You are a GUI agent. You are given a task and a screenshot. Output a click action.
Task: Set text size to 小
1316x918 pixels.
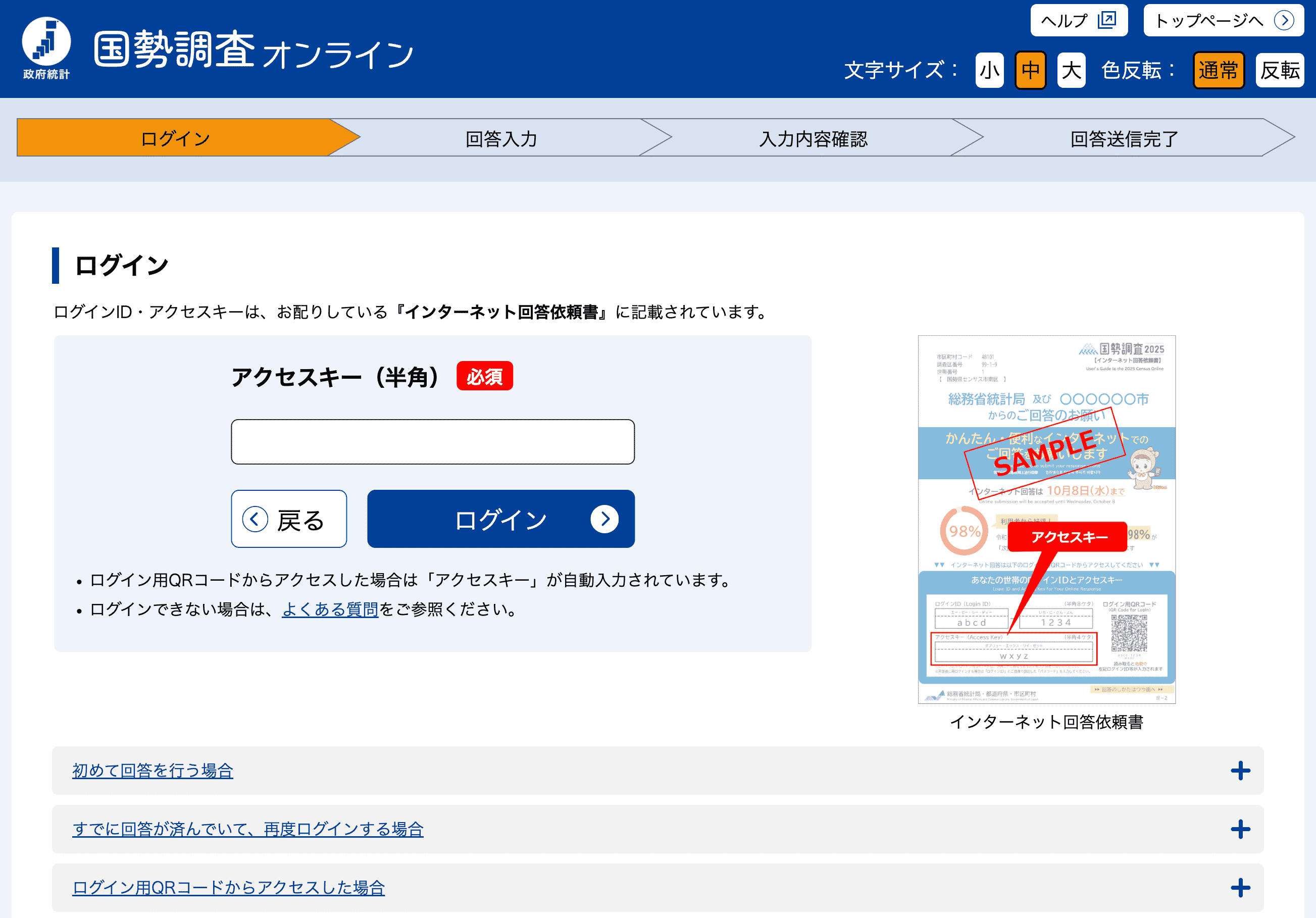[989, 71]
